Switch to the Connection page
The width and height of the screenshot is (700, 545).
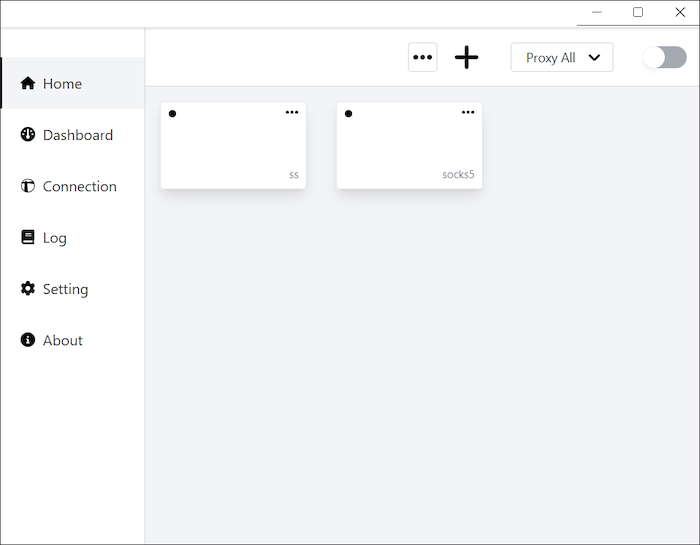pos(80,186)
